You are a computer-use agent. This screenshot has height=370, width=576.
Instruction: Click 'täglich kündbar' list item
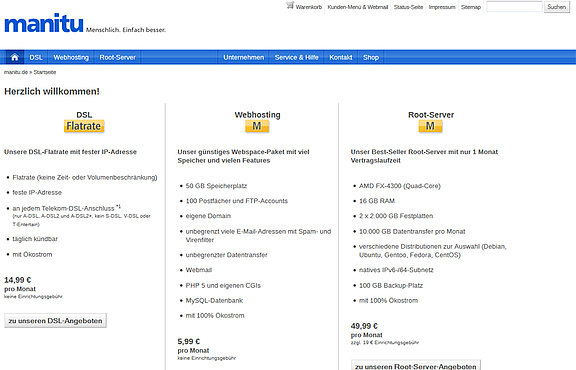[x=35, y=239]
